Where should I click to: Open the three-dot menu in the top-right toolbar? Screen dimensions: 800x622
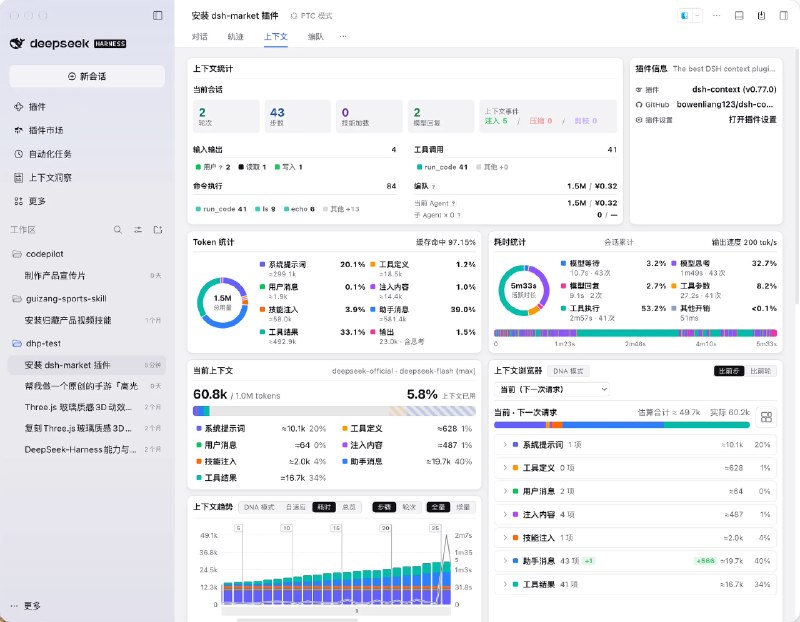716,16
